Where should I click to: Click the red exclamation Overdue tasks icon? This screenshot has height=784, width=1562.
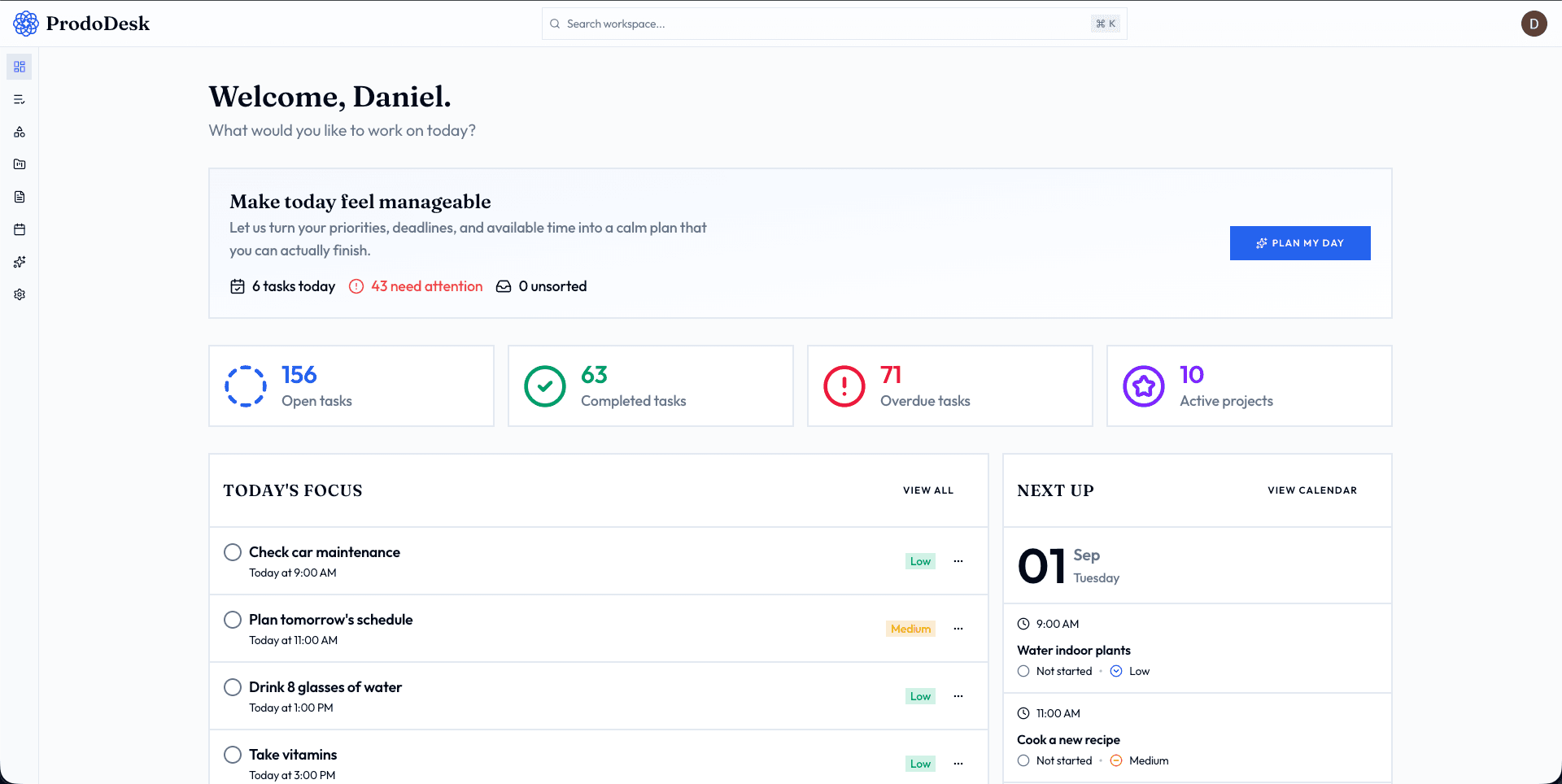[x=844, y=386]
